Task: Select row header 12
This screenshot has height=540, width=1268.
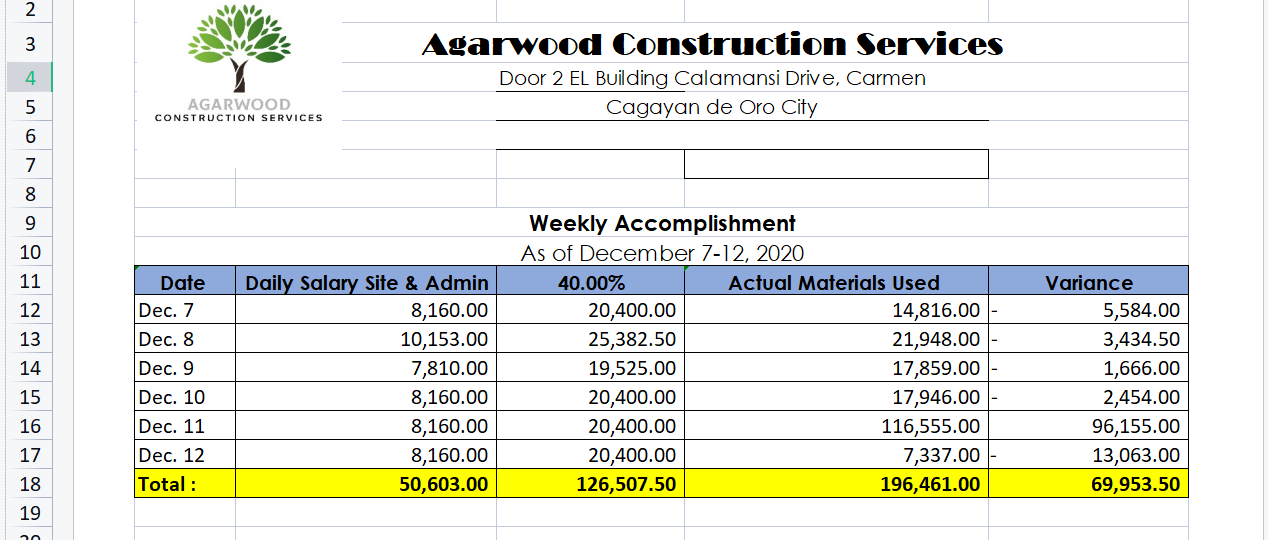Action: point(29,310)
